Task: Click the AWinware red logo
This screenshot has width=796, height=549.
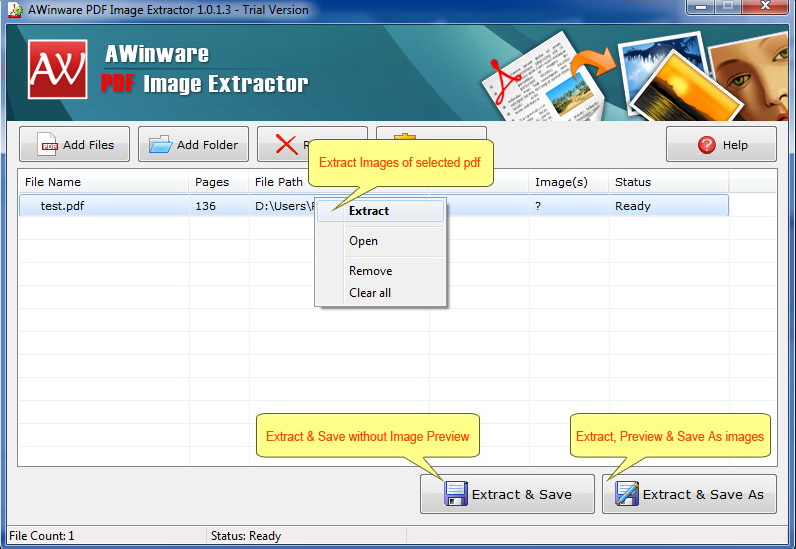Action: tap(57, 69)
